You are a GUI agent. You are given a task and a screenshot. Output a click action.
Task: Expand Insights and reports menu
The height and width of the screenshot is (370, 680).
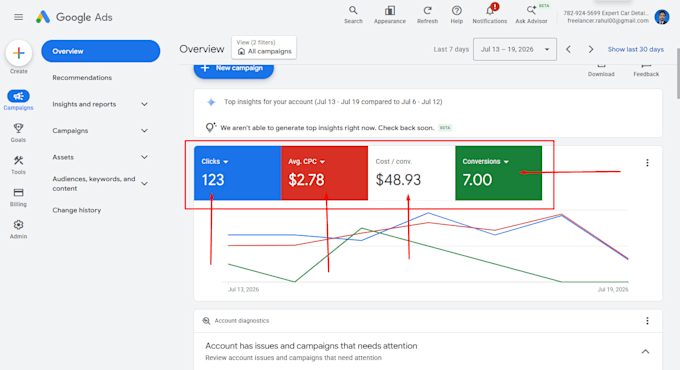(x=144, y=104)
